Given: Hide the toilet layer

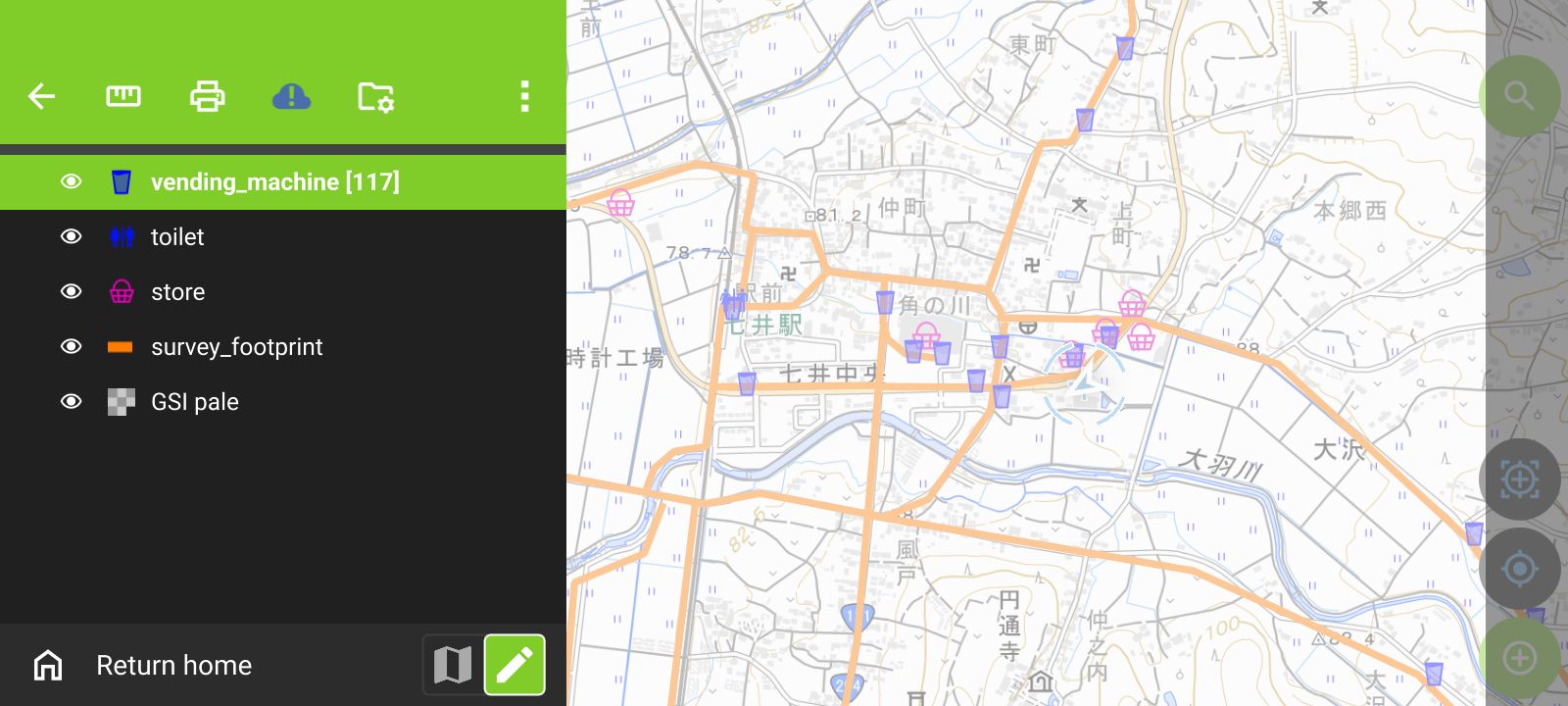Looking at the screenshot, I should tap(71, 236).
